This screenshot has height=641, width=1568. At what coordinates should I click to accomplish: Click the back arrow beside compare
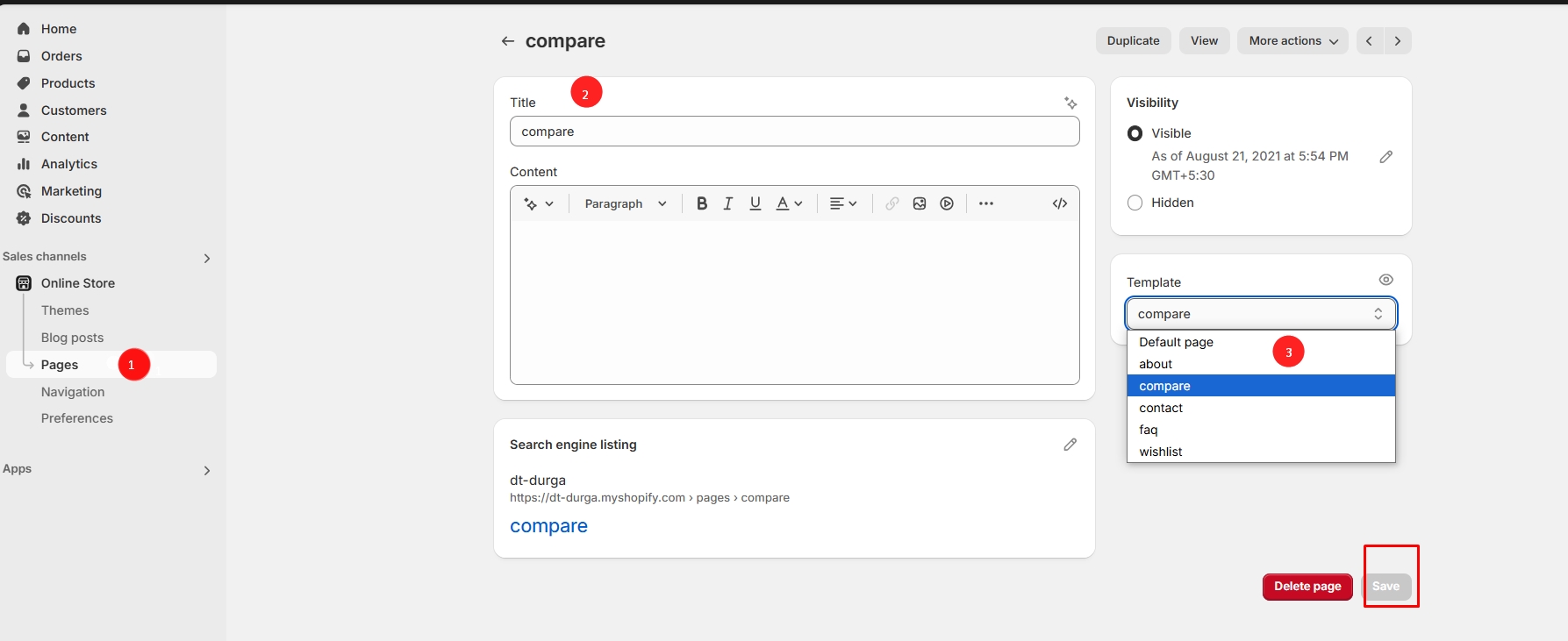[507, 41]
